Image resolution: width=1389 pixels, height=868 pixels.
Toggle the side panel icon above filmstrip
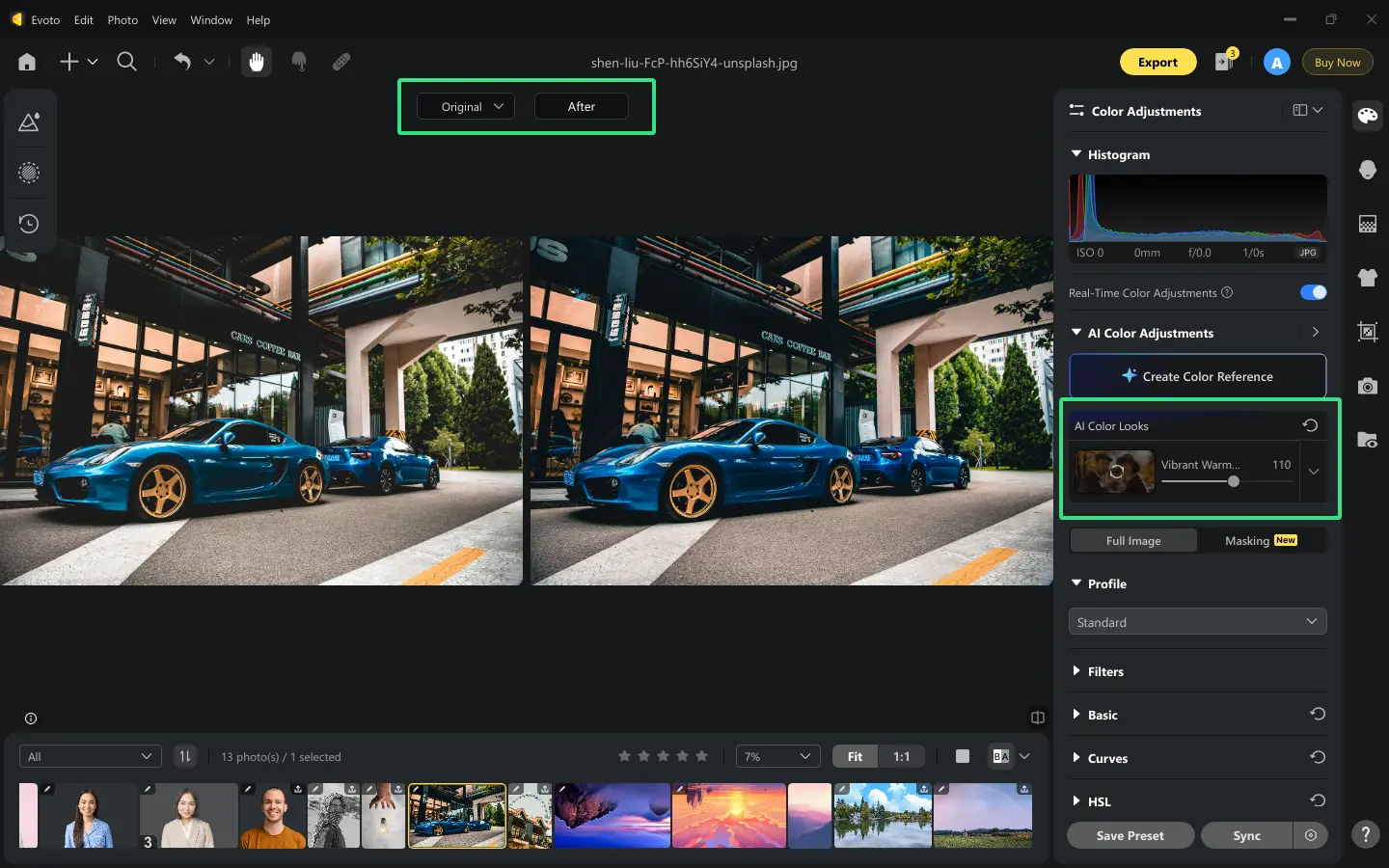click(1038, 718)
